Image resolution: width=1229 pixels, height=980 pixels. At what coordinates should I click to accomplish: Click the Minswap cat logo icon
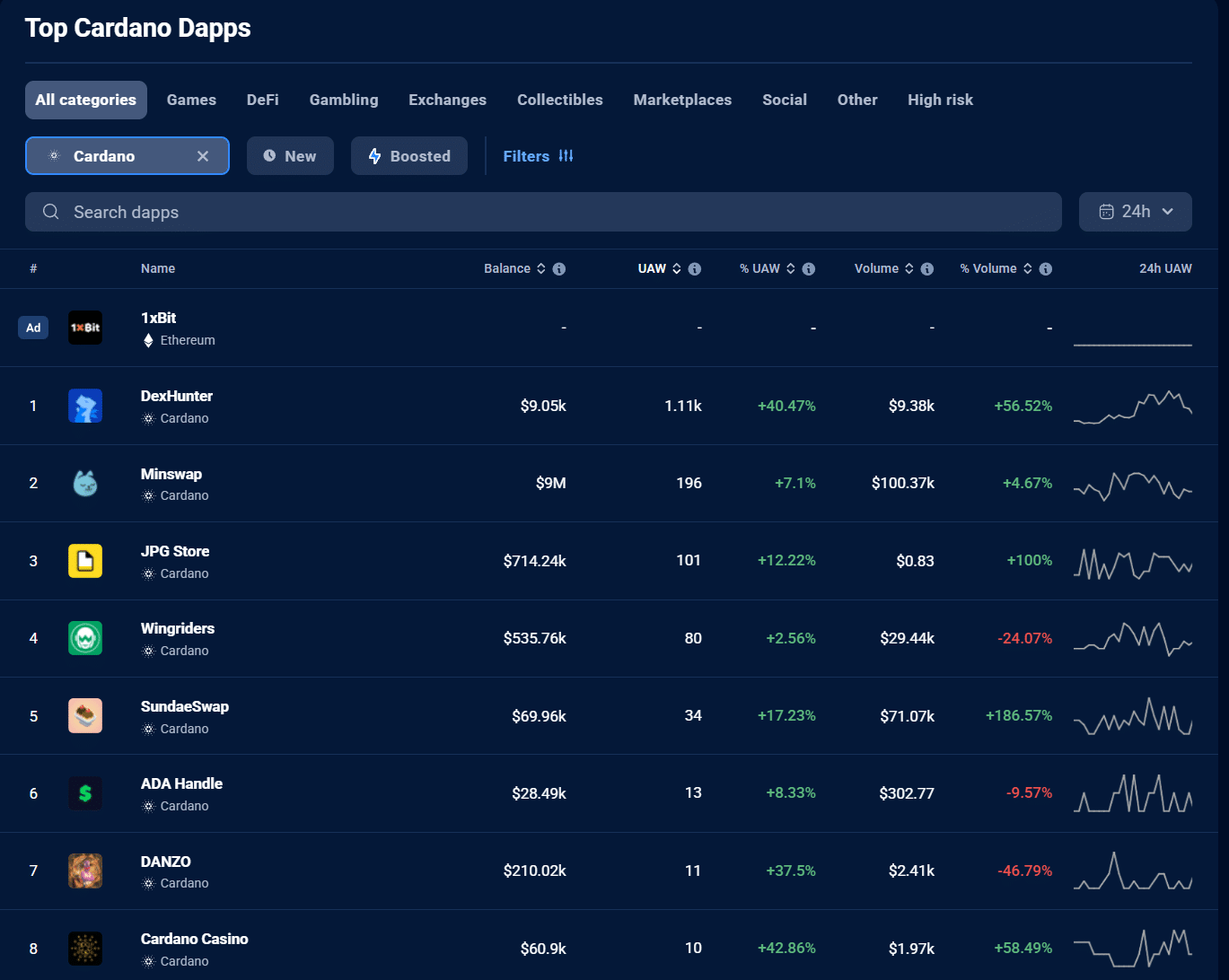point(85,483)
